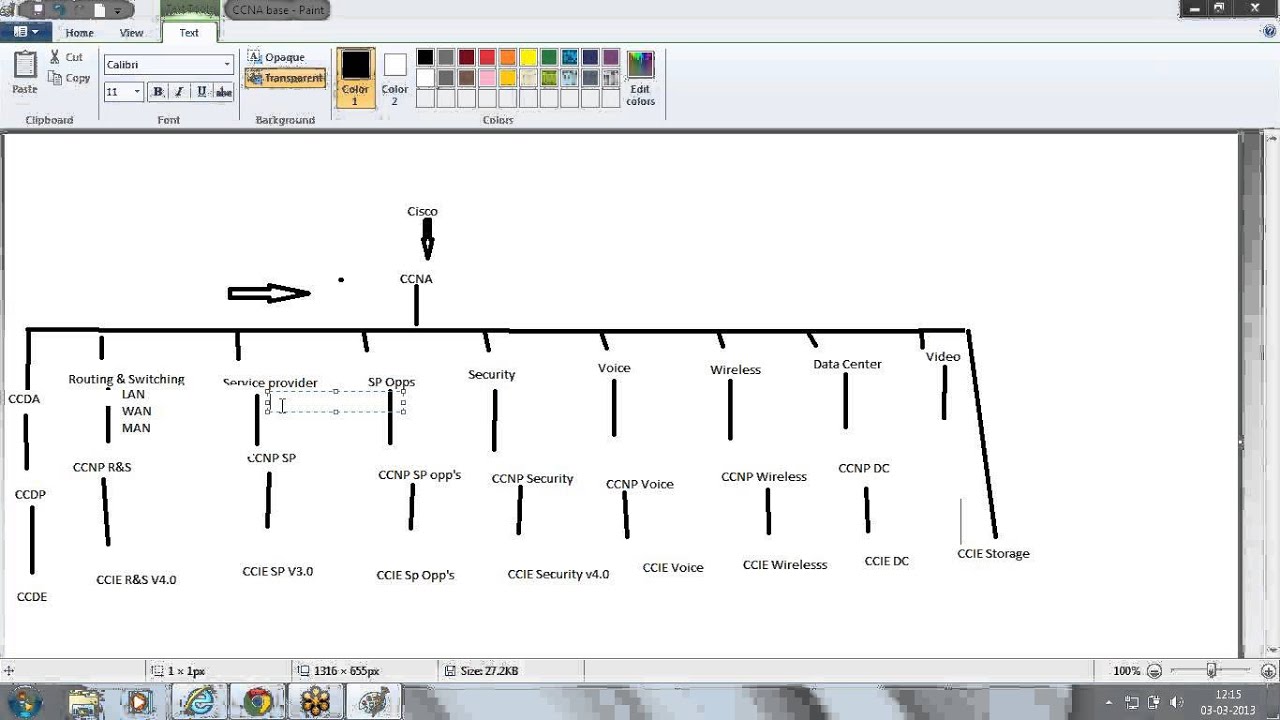
Task: Toggle Underline text formatting
Action: (201, 91)
